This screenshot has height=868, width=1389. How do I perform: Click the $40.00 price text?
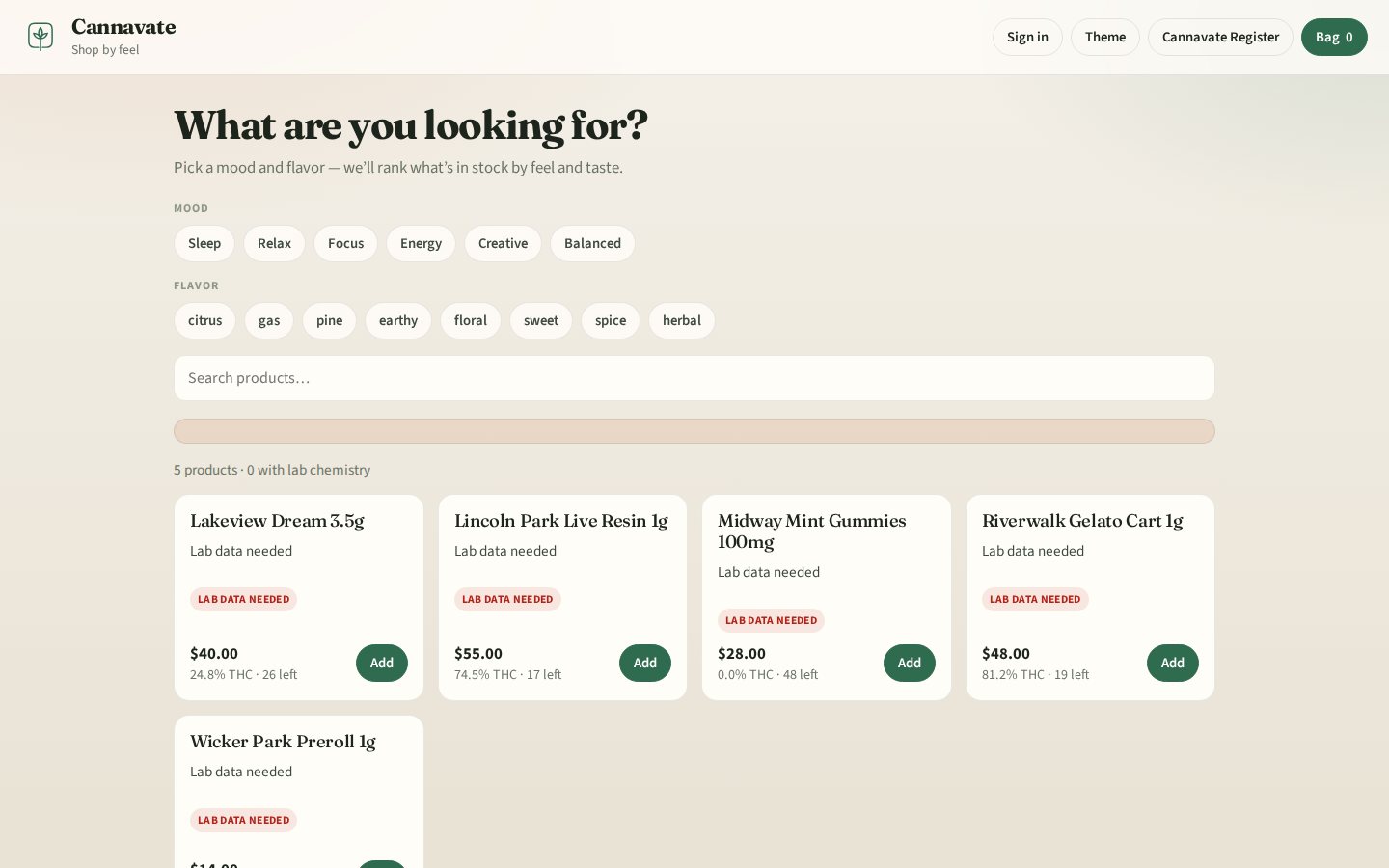(214, 653)
